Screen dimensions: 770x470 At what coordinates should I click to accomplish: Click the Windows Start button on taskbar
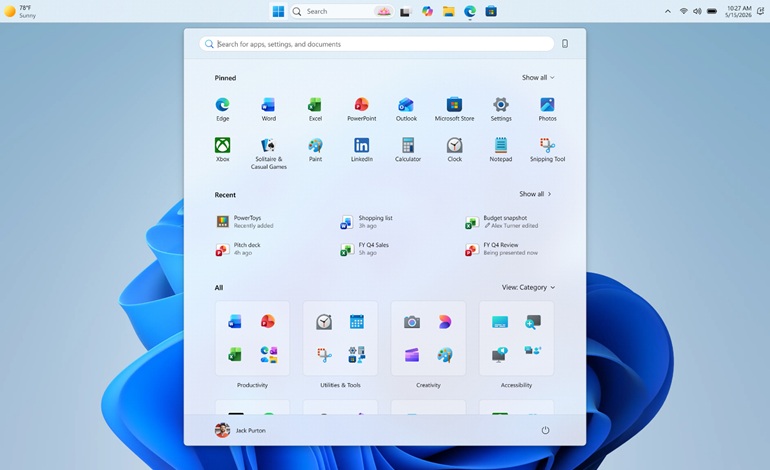coord(278,11)
